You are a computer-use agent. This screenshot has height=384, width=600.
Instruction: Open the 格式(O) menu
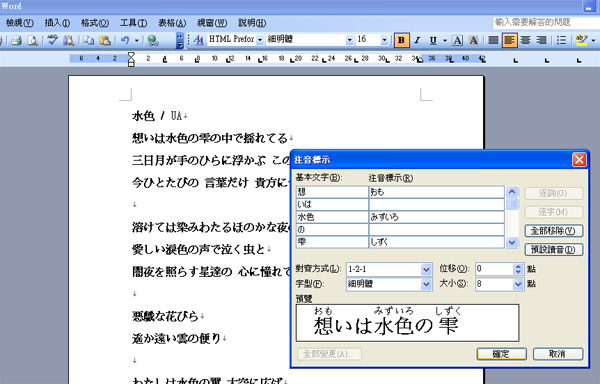(x=95, y=23)
